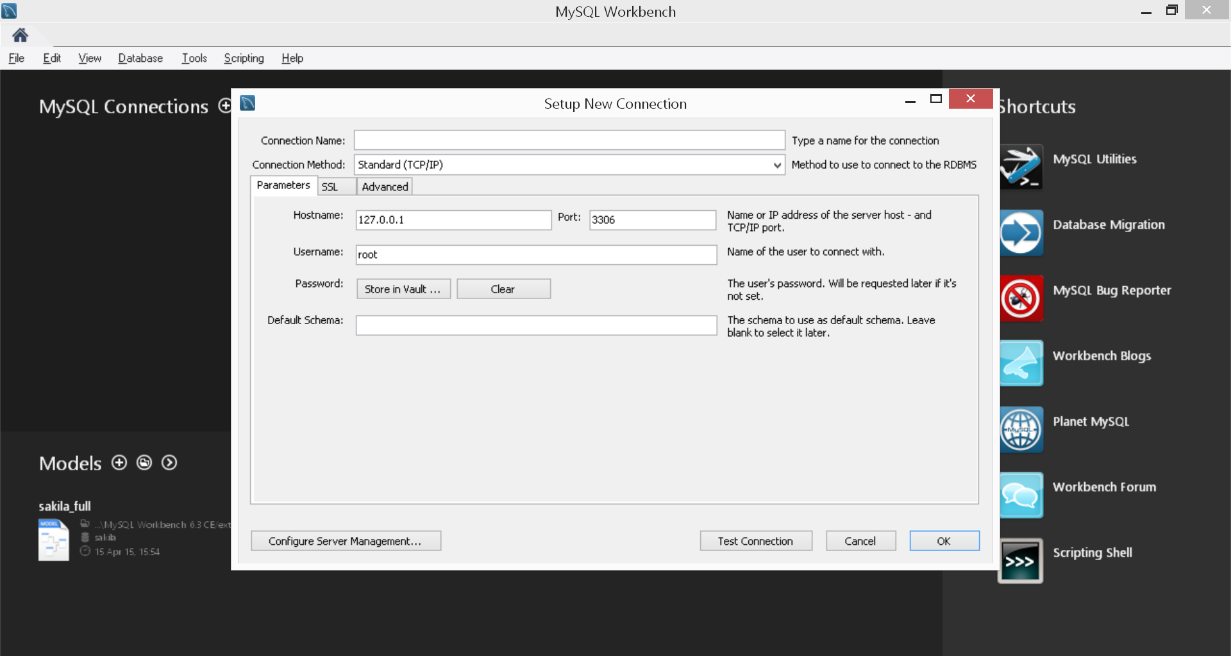This screenshot has height=656, width=1231.
Task: Close the Setup New Connection dialog
Action: click(971, 100)
